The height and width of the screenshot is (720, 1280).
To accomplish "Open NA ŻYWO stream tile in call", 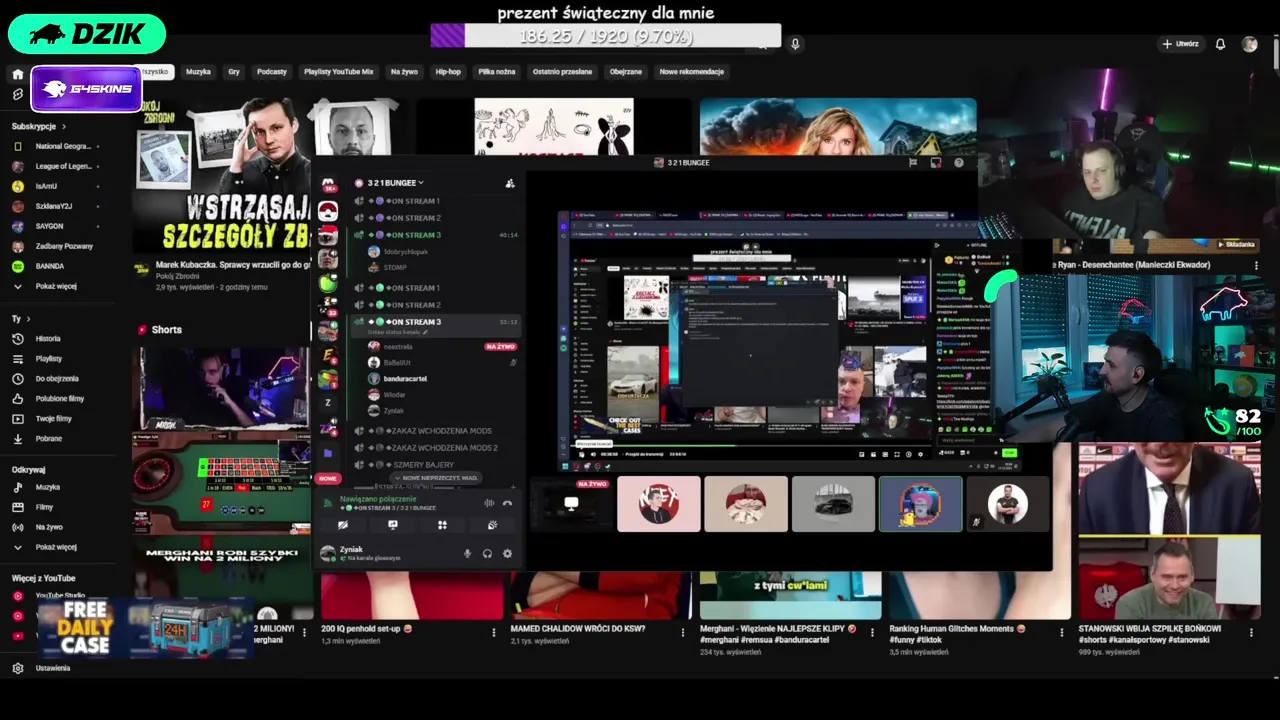I will coord(571,504).
